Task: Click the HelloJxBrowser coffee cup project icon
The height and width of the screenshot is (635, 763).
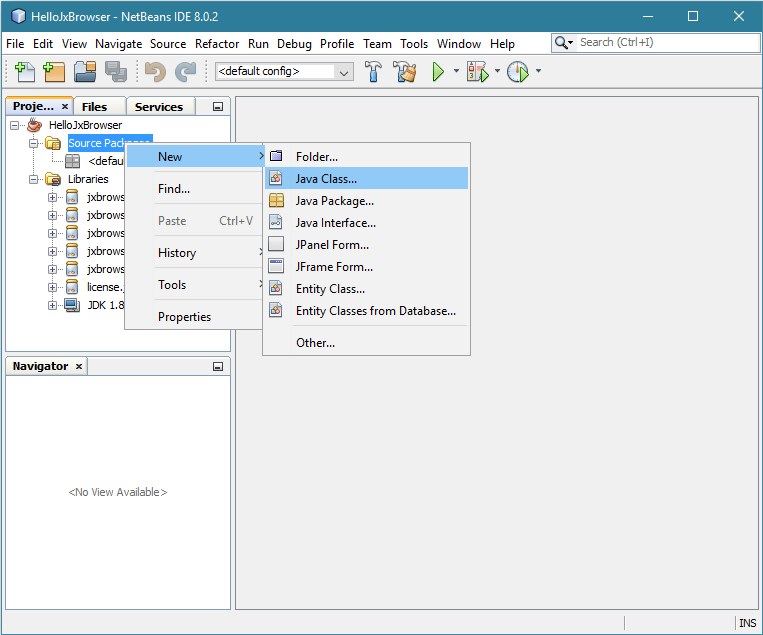Action: (x=35, y=125)
